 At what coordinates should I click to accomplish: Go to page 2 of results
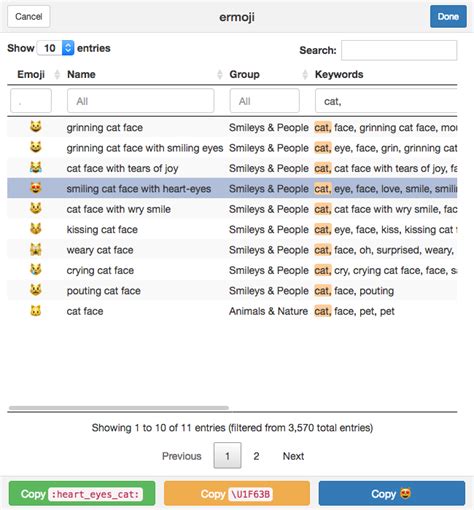pyautogui.click(x=256, y=456)
